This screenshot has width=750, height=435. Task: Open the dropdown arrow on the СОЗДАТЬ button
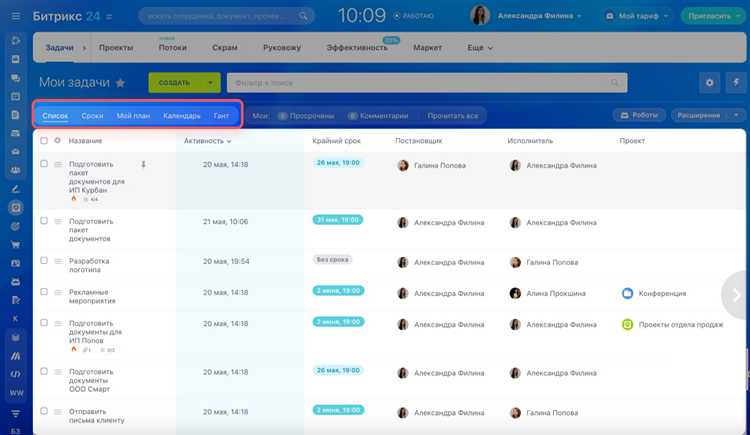[x=210, y=83]
